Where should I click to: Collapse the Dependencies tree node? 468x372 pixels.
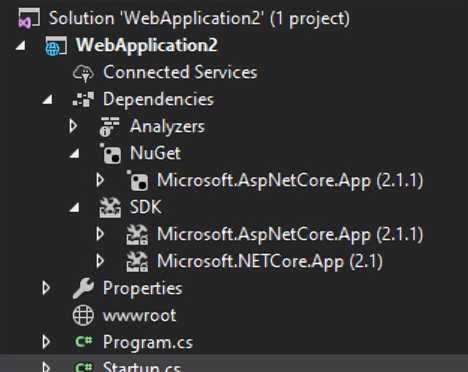[x=48, y=99]
